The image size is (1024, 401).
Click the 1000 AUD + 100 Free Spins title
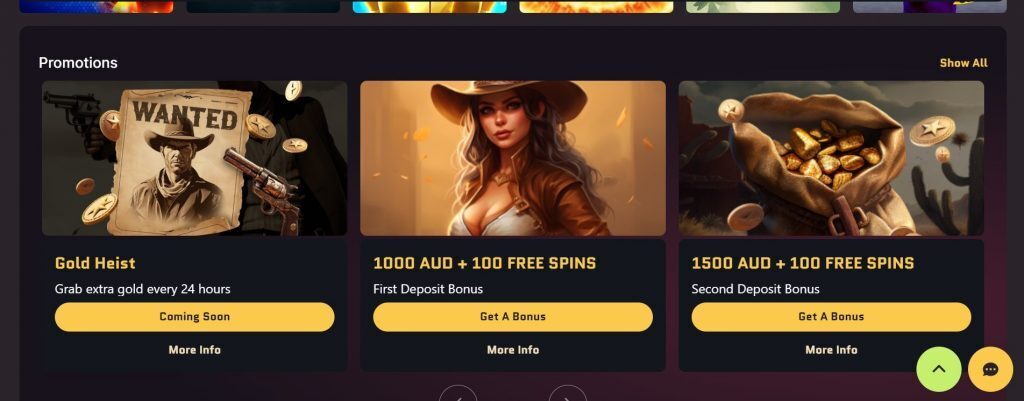click(x=485, y=263)
